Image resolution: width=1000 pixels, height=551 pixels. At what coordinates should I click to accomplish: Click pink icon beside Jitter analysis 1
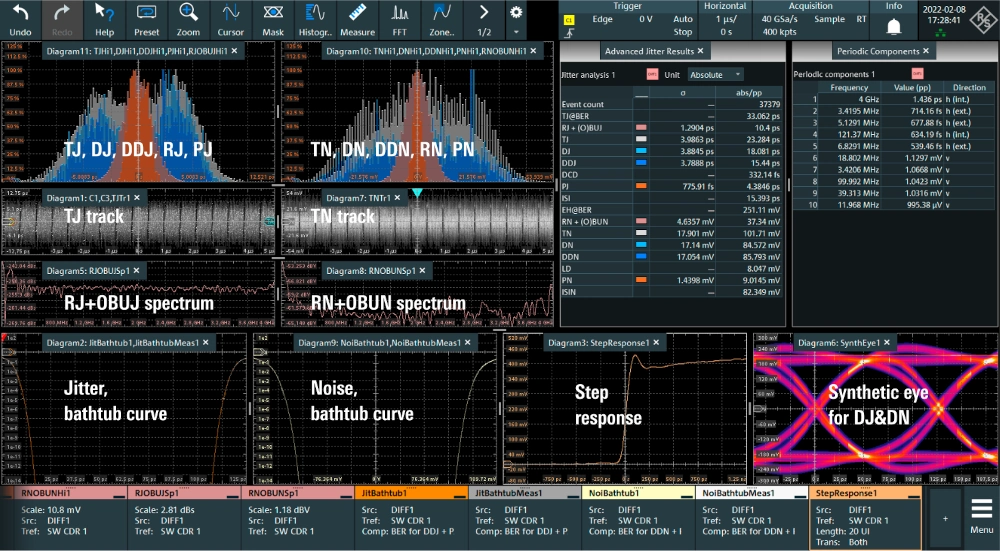pyautogui.click(x=652, y=74)
